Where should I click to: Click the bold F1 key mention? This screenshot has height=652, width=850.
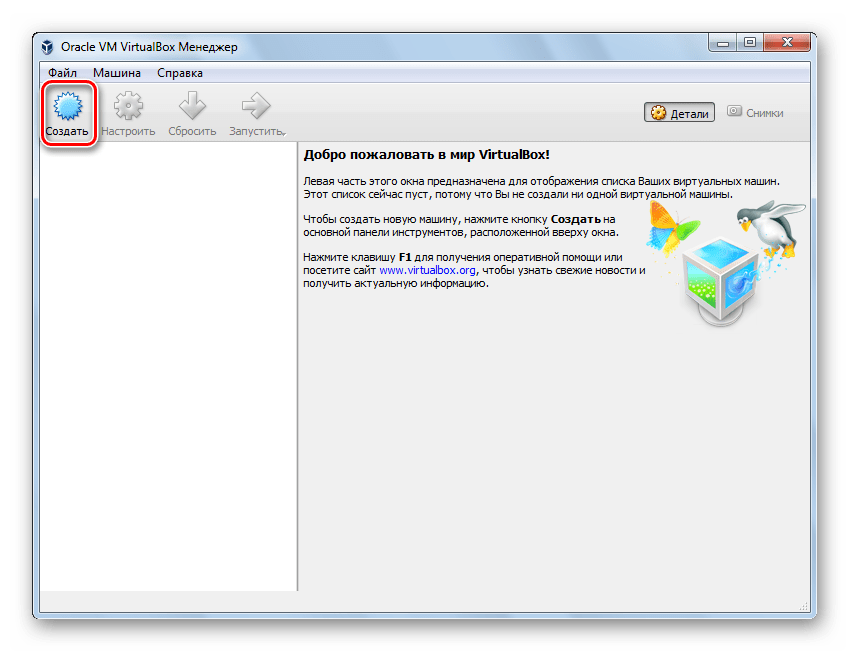pyautogui.click(x=405, y=257)
